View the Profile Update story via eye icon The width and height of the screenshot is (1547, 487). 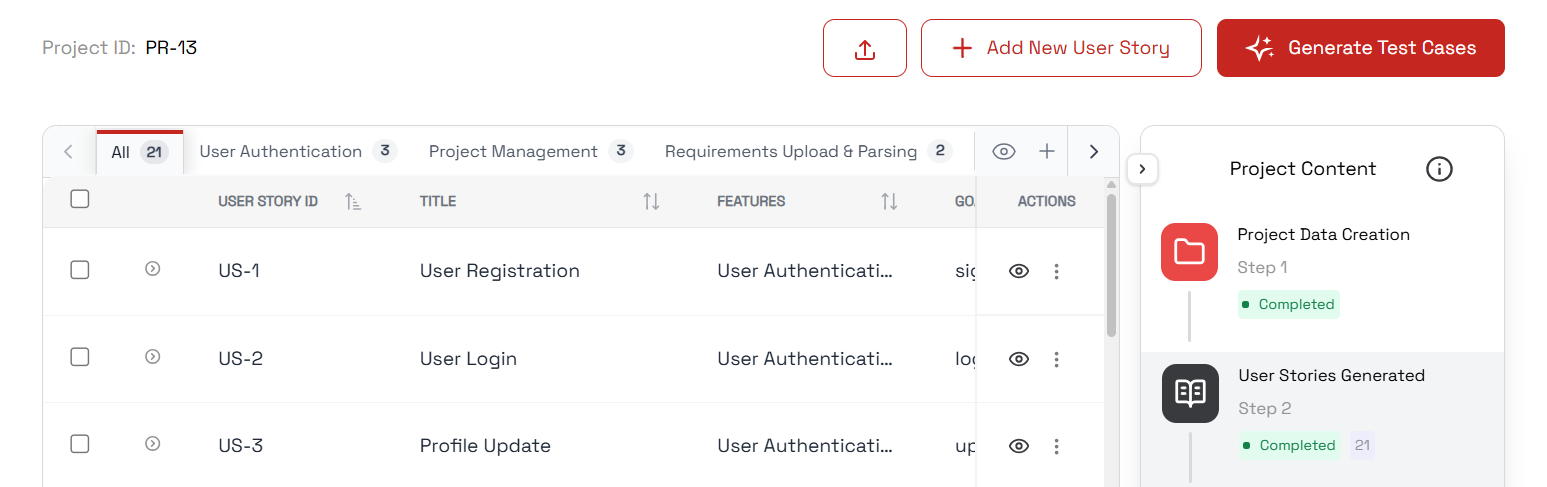[x=1019, y=446]
